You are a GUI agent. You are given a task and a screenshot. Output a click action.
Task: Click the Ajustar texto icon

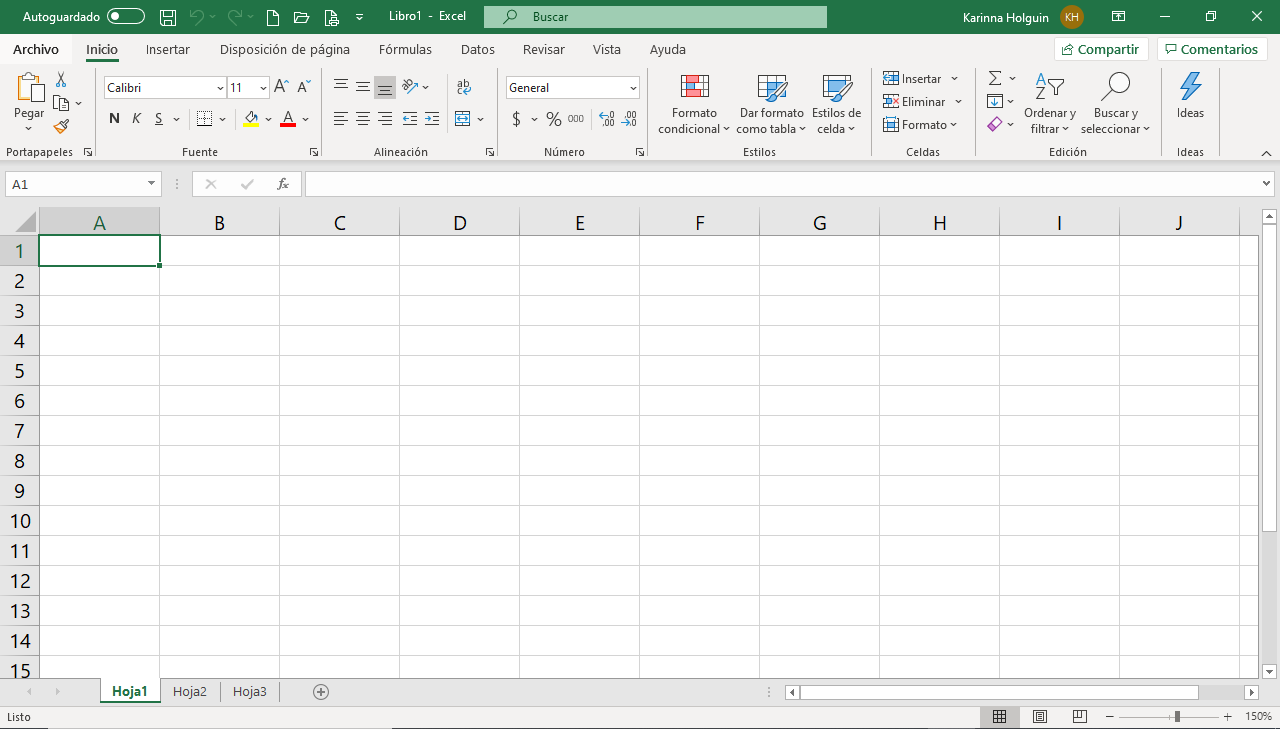pyautogui.click(x=462, y=87)
